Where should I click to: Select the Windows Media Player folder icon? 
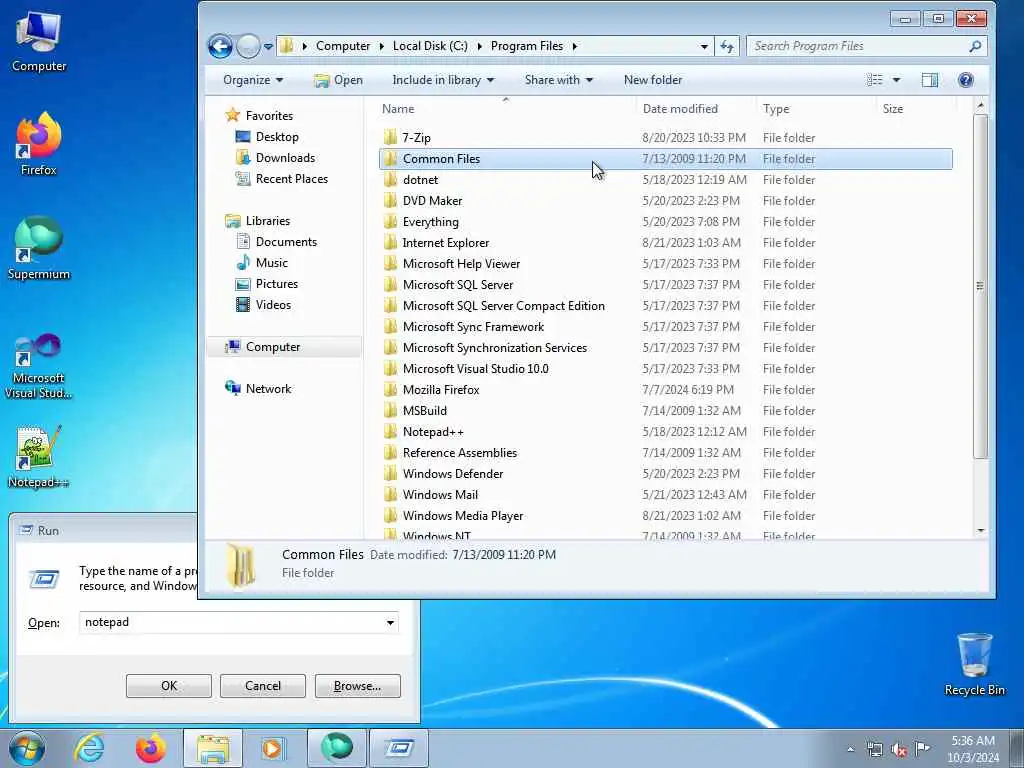(x=390, y=516)
